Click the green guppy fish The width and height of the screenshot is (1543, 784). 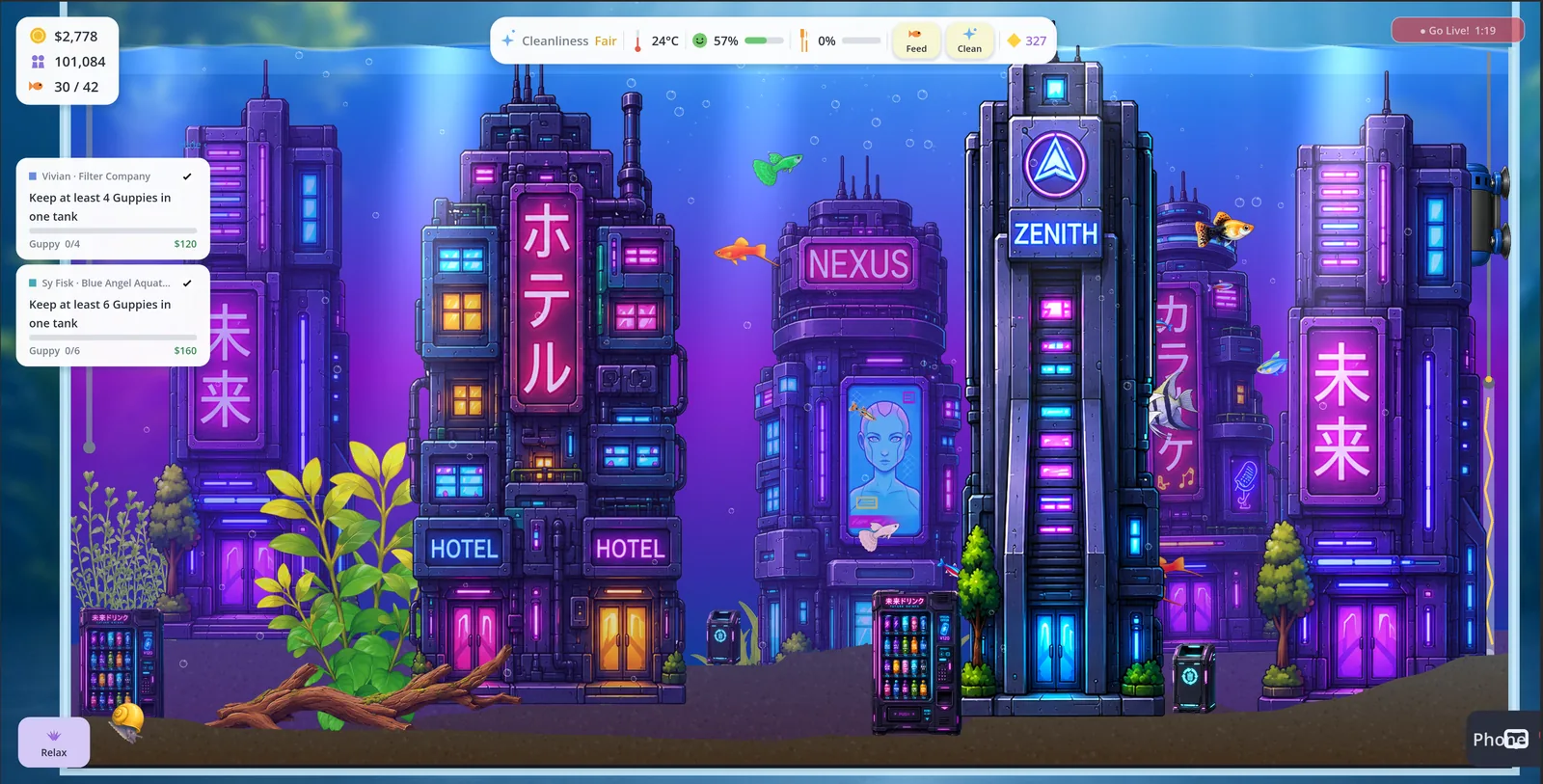tap(776, 167)
